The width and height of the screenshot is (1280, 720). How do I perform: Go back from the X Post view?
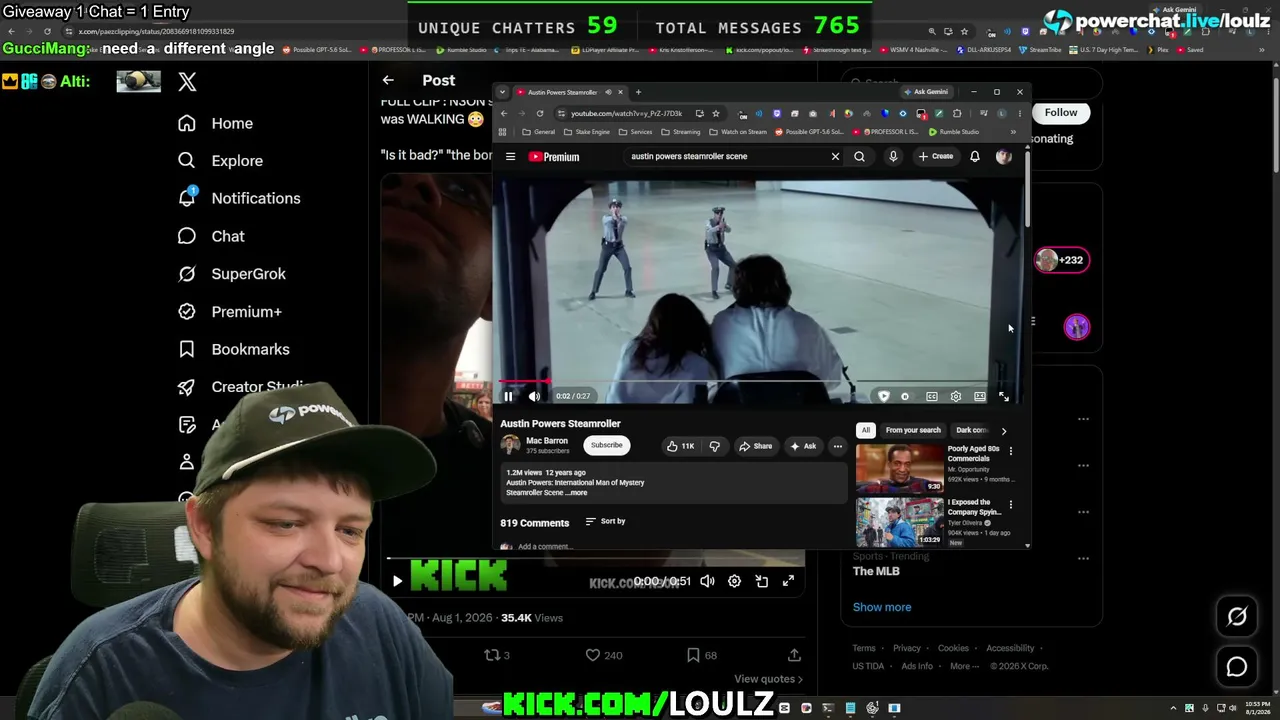(x=388, y=80)
